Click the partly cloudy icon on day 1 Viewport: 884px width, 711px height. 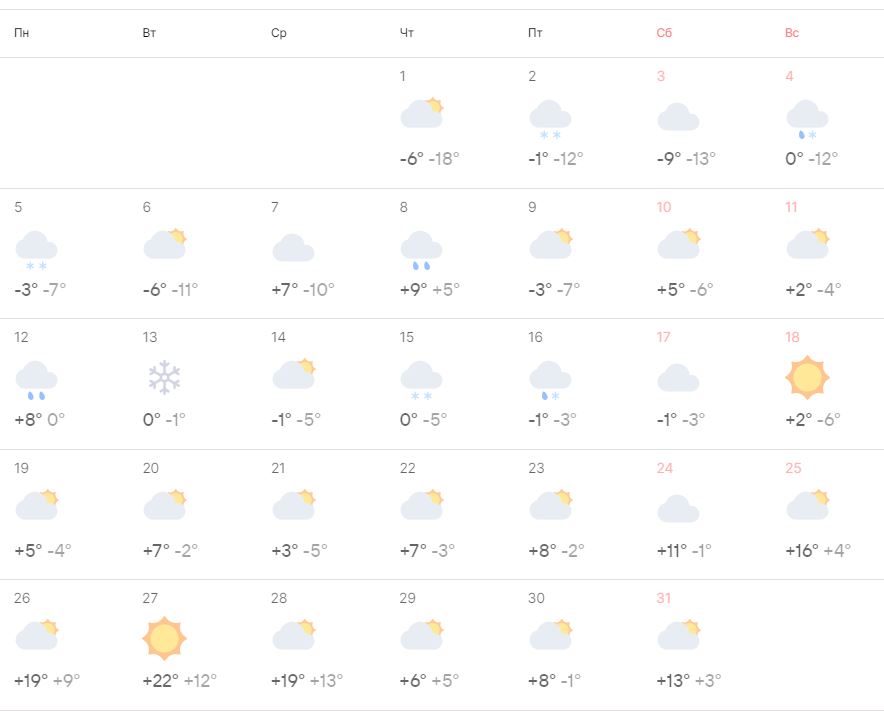point(421,113)
